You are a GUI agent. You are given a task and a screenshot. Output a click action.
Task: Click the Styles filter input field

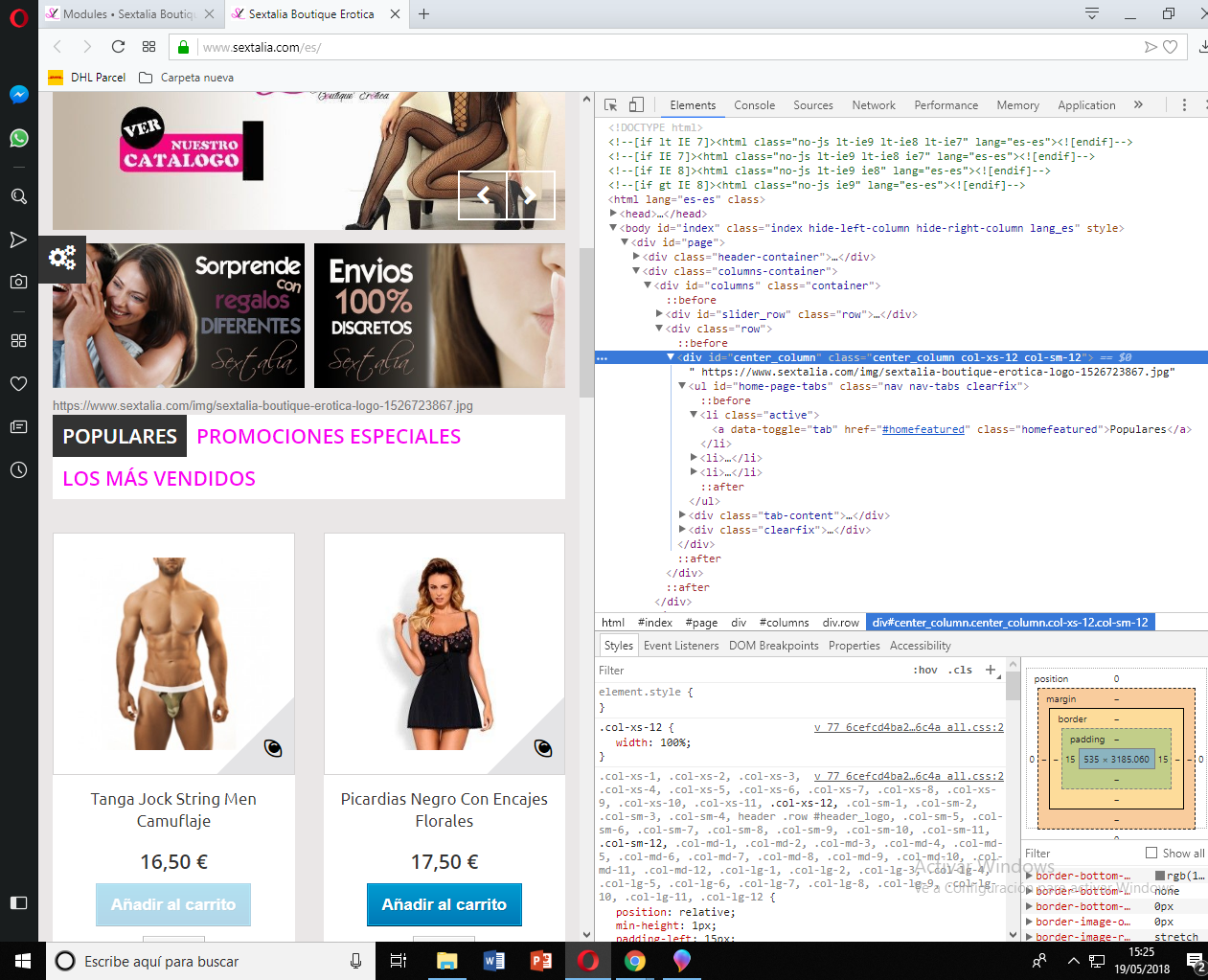[752, 671]
